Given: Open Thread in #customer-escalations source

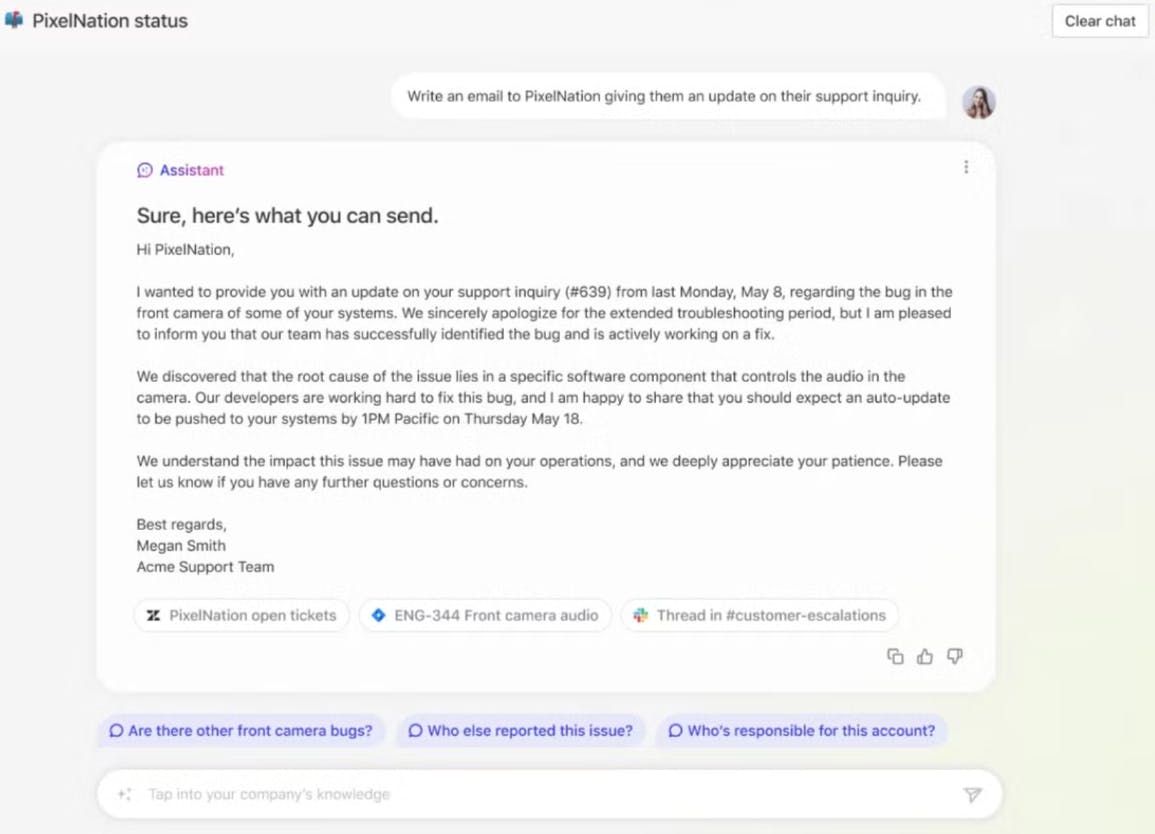Looking at the screenshot, I should pyautogui.click(x=759, y=616).
